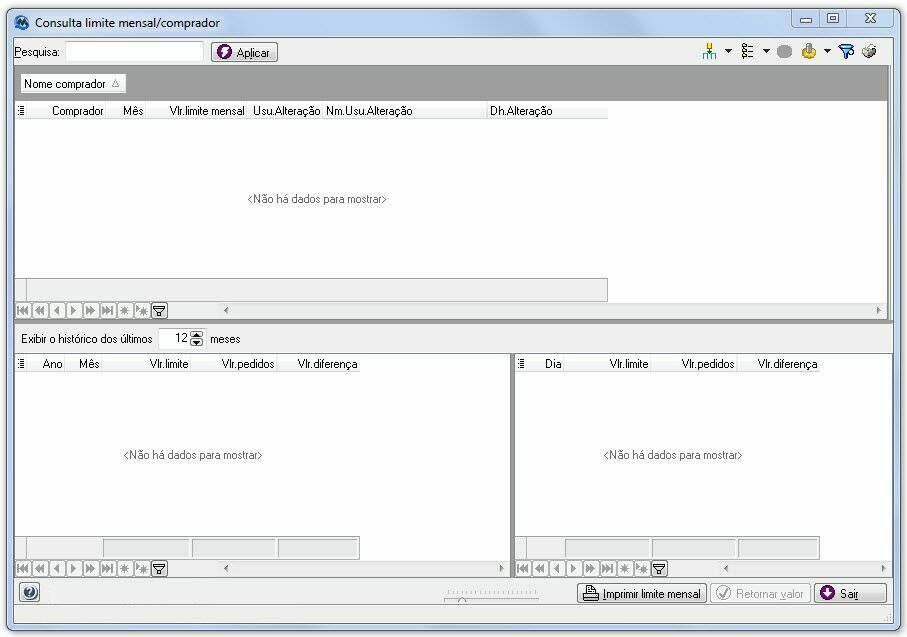Click the blue funnel filter icon in toolbar
The image size is (907, 637).
tap(846, 51)
